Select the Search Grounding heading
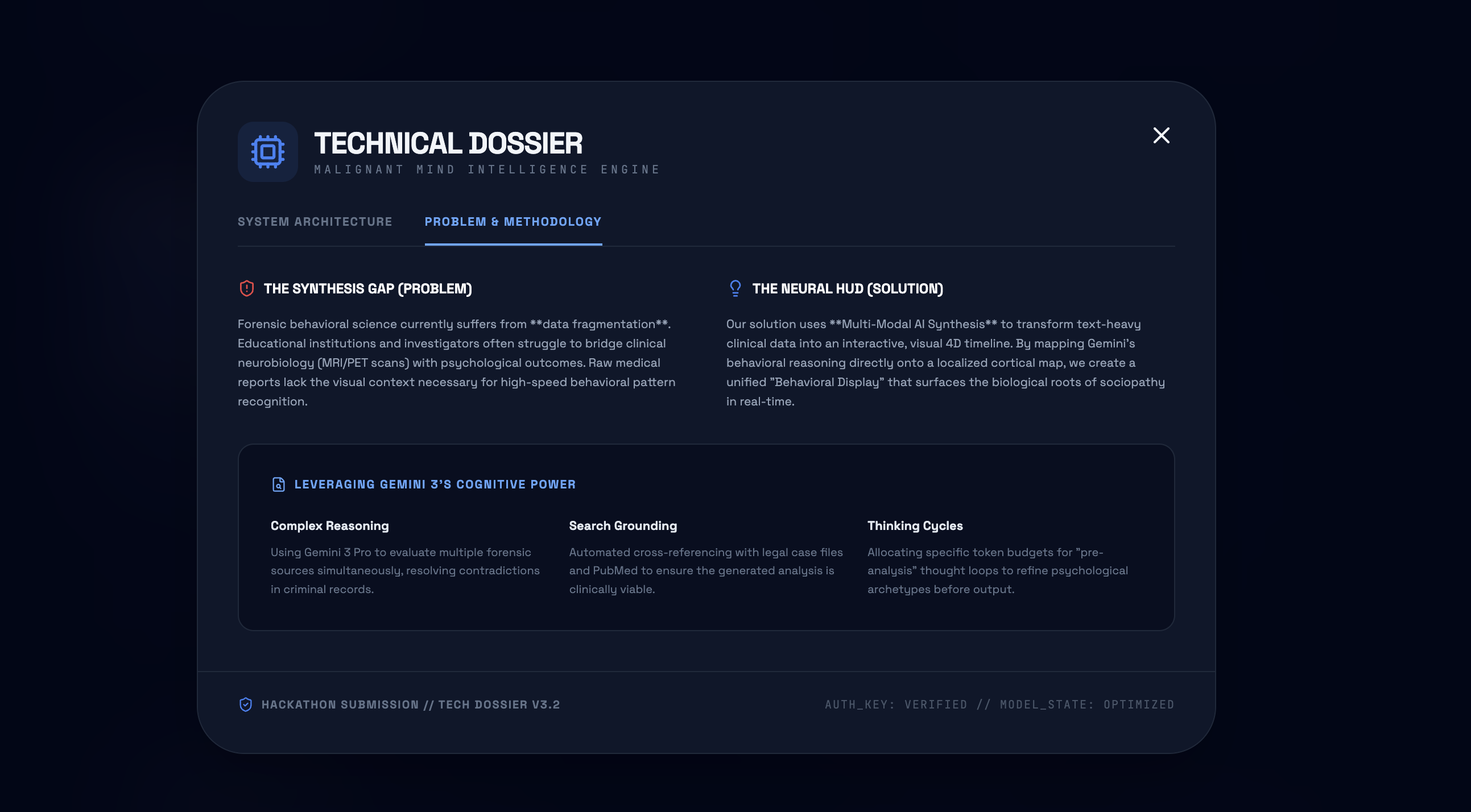This screenshot has height=812, width=1471. [622, 525]
